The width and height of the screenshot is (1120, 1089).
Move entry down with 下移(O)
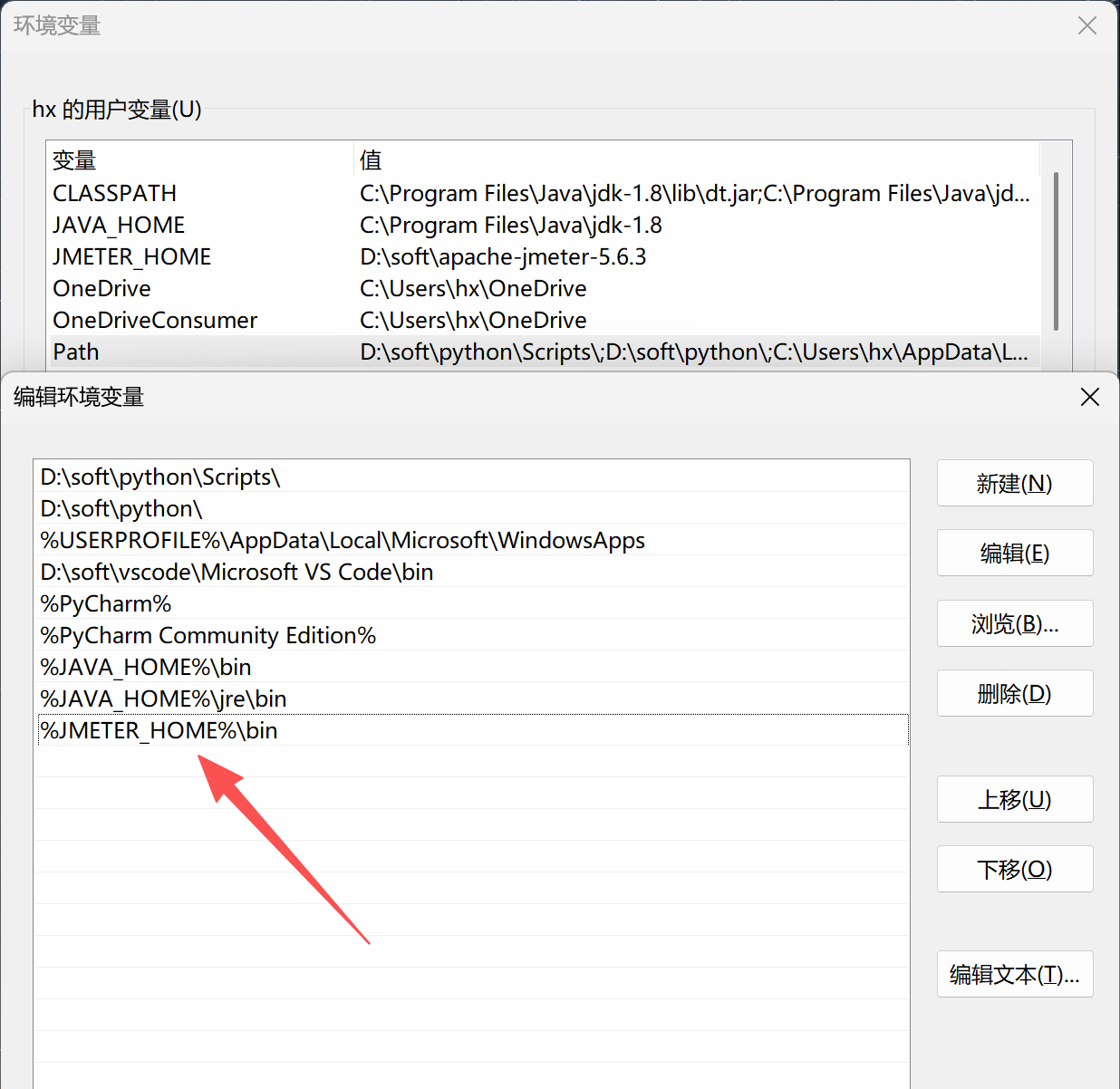point(1015,869)
